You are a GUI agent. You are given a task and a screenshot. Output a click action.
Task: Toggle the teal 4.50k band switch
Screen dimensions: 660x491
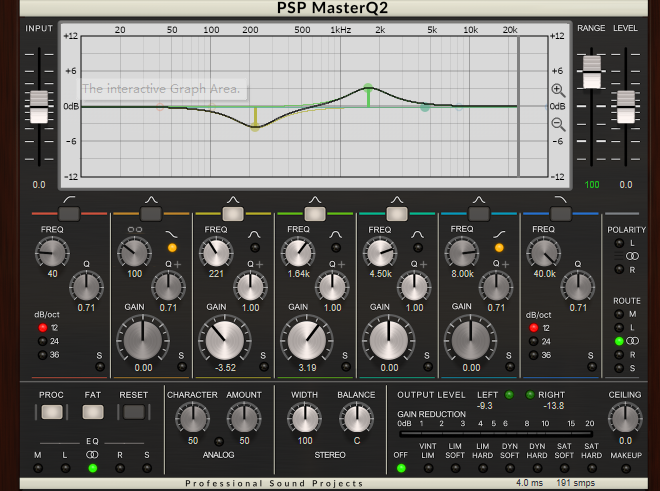coord(397,213)
